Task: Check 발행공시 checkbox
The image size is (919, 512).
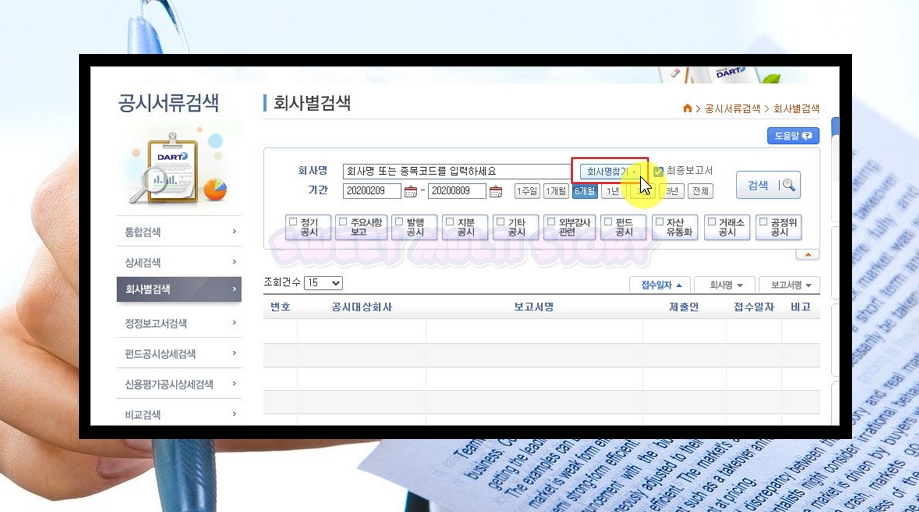Action: coord(399,222)
